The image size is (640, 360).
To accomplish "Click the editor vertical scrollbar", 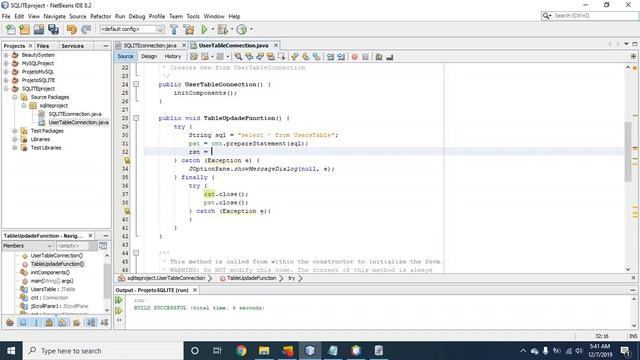I will [x=628, y=151].
